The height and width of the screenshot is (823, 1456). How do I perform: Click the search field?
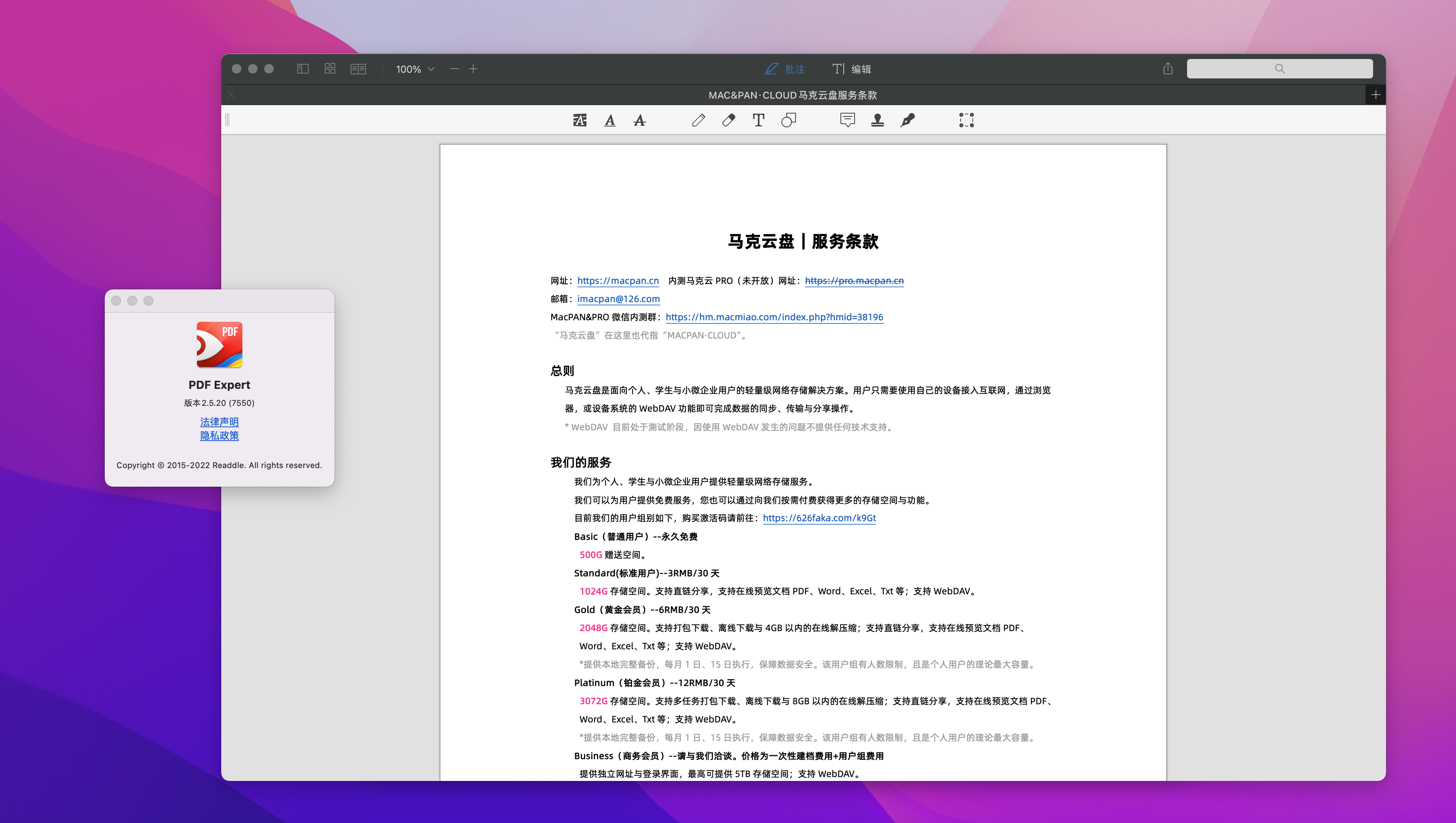coord(1280,68)
